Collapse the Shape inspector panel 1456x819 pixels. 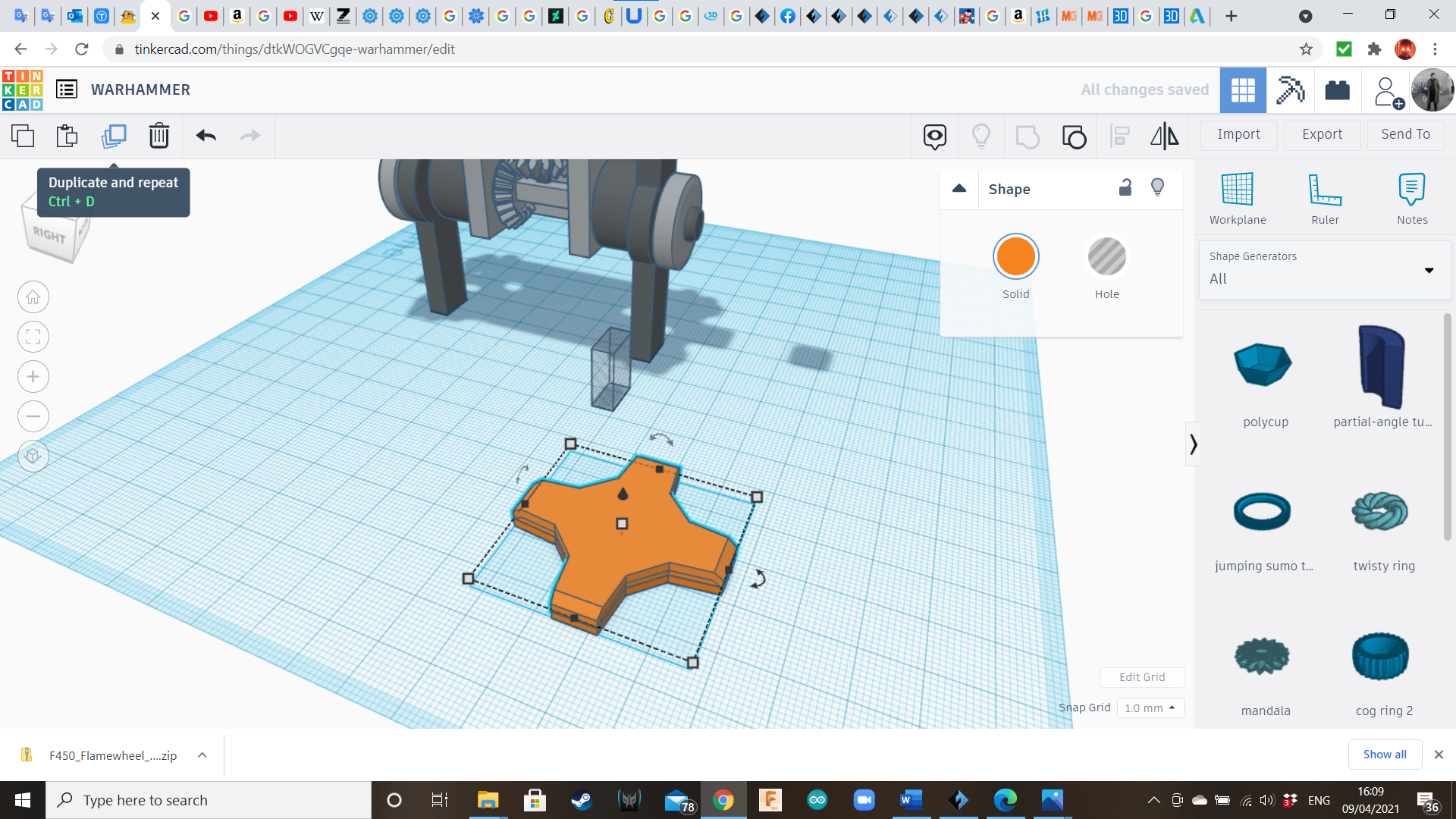pyautogui.click(x=959, y=189)
